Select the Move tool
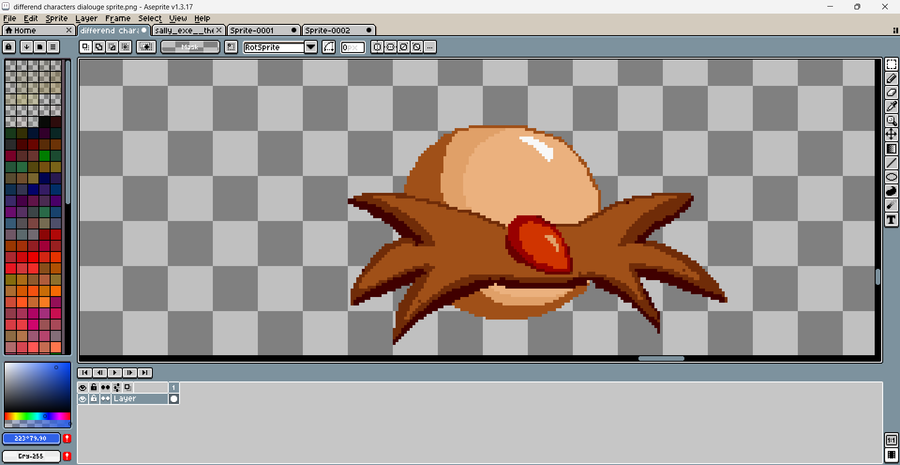This screenshot has width=900, height=465. tap(891, 134)
